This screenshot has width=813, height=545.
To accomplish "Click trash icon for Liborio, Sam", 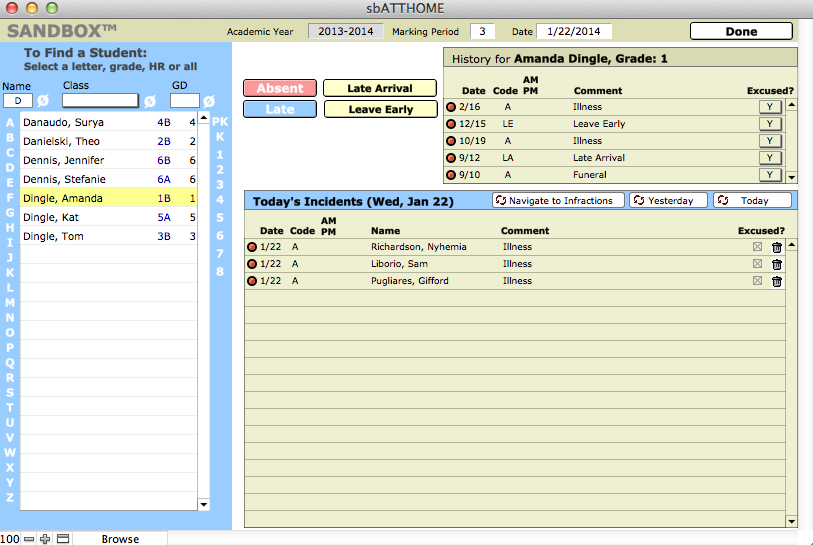I will 777,264.
